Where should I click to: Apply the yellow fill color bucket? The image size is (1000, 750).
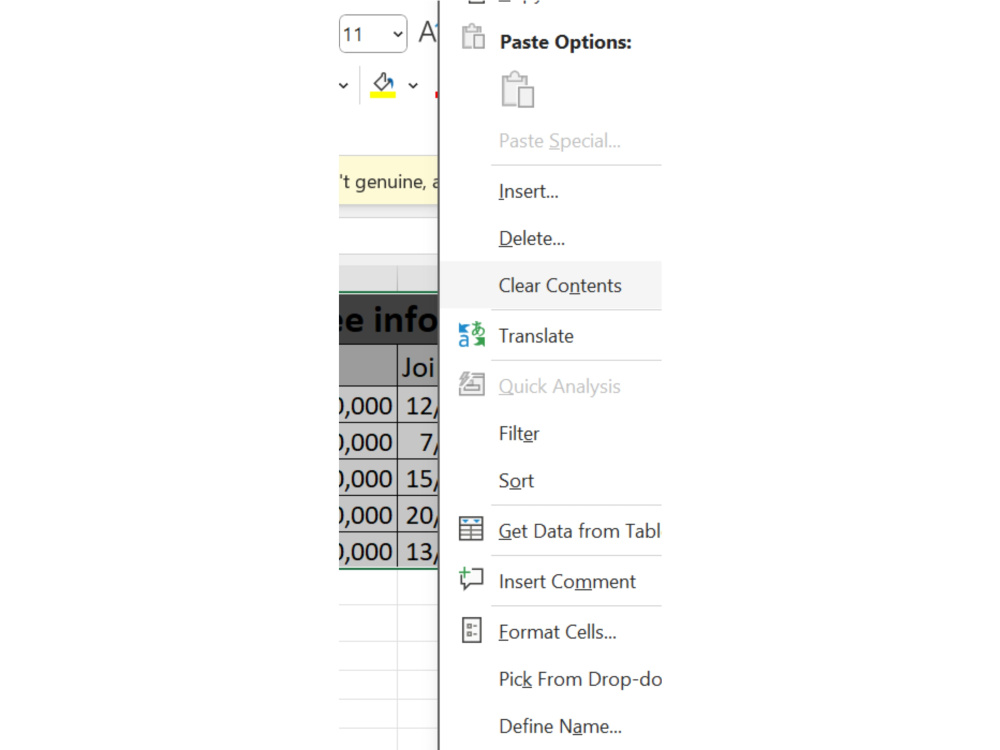coord(383,84)
